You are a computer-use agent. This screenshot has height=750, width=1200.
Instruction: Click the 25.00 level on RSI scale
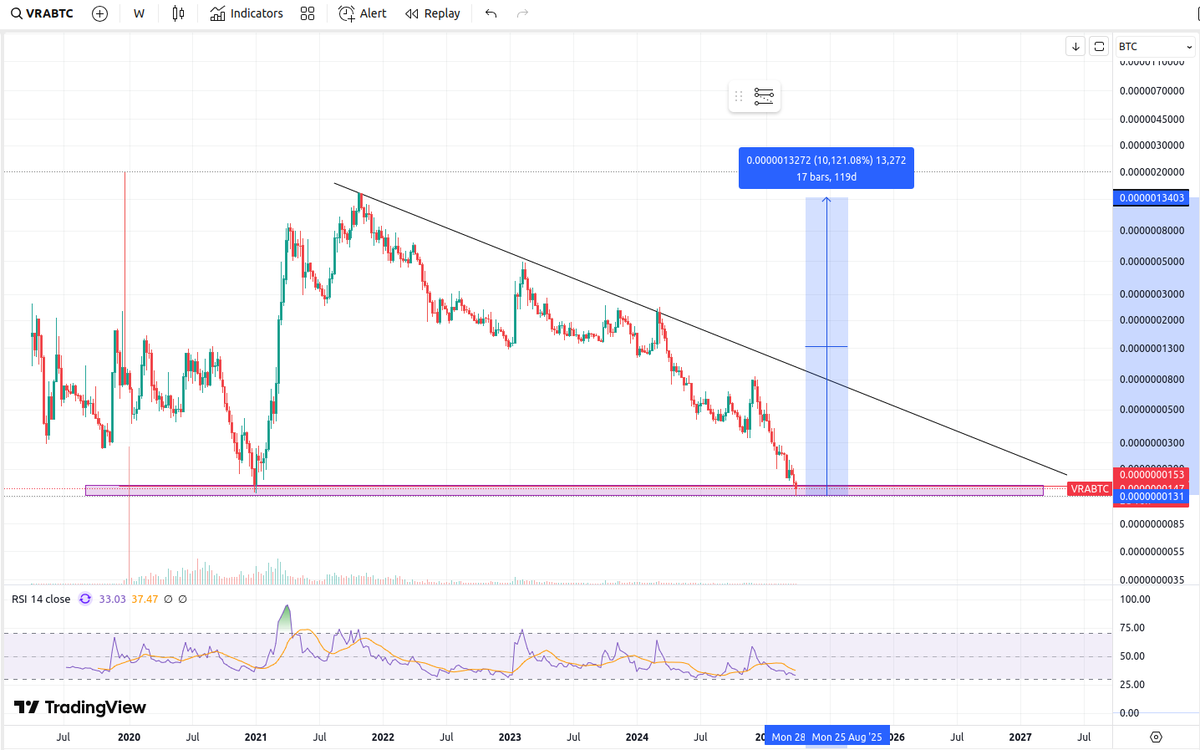pos(1134,684)
